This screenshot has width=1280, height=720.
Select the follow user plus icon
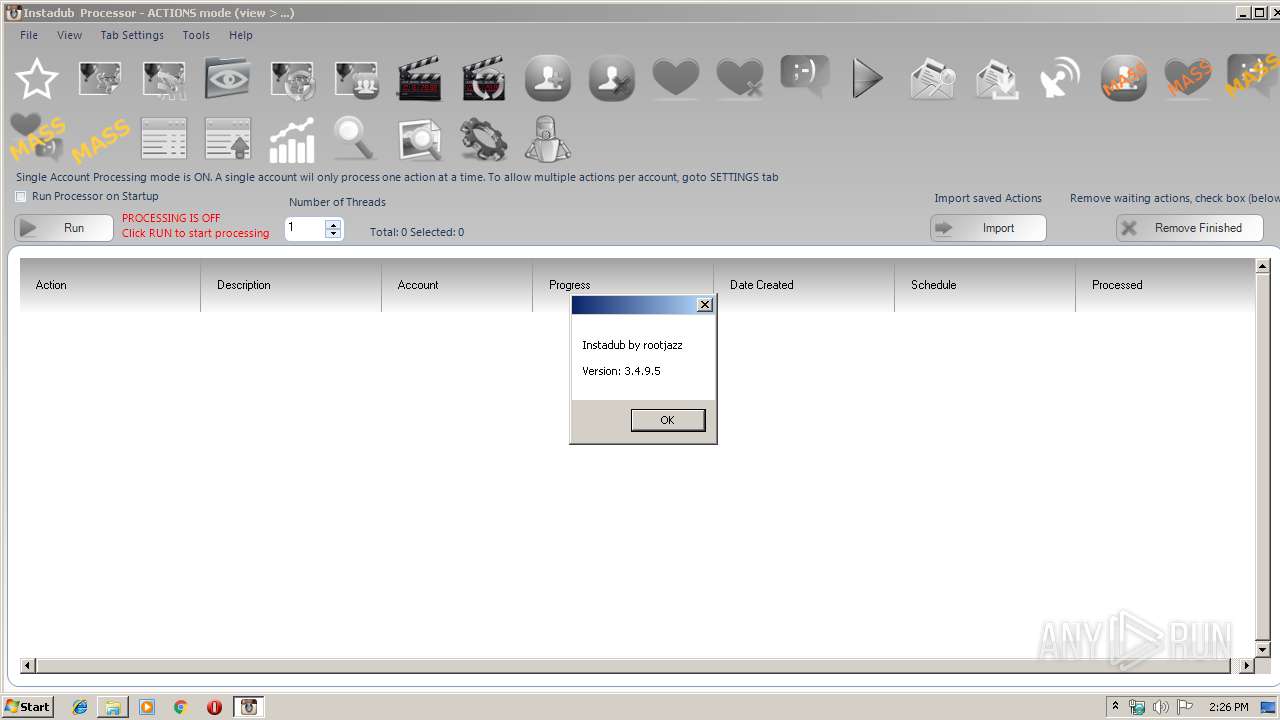point(548,78)
